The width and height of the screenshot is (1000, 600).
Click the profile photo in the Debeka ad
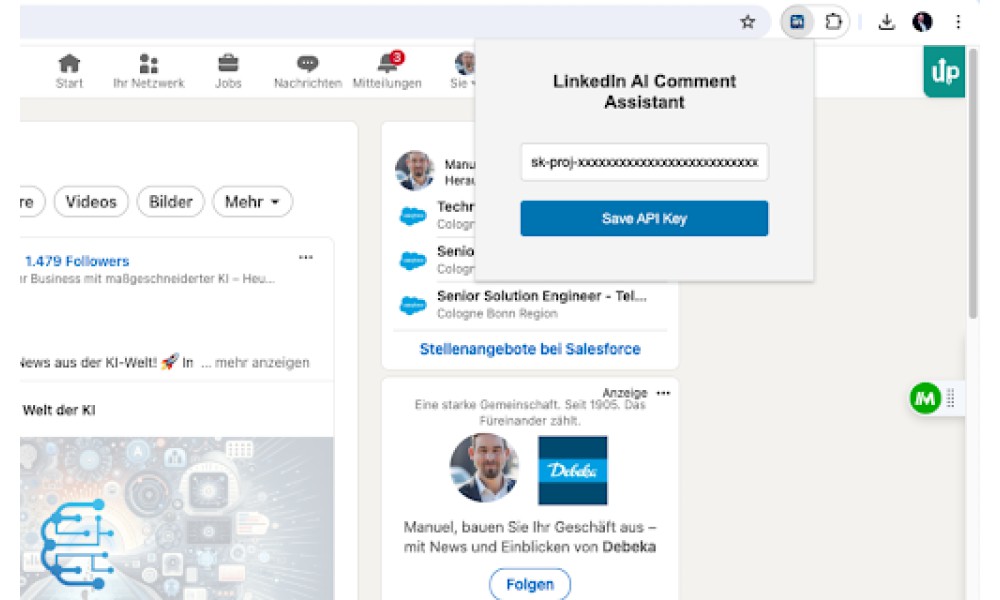pyautogui.click(x=484, y=468)
